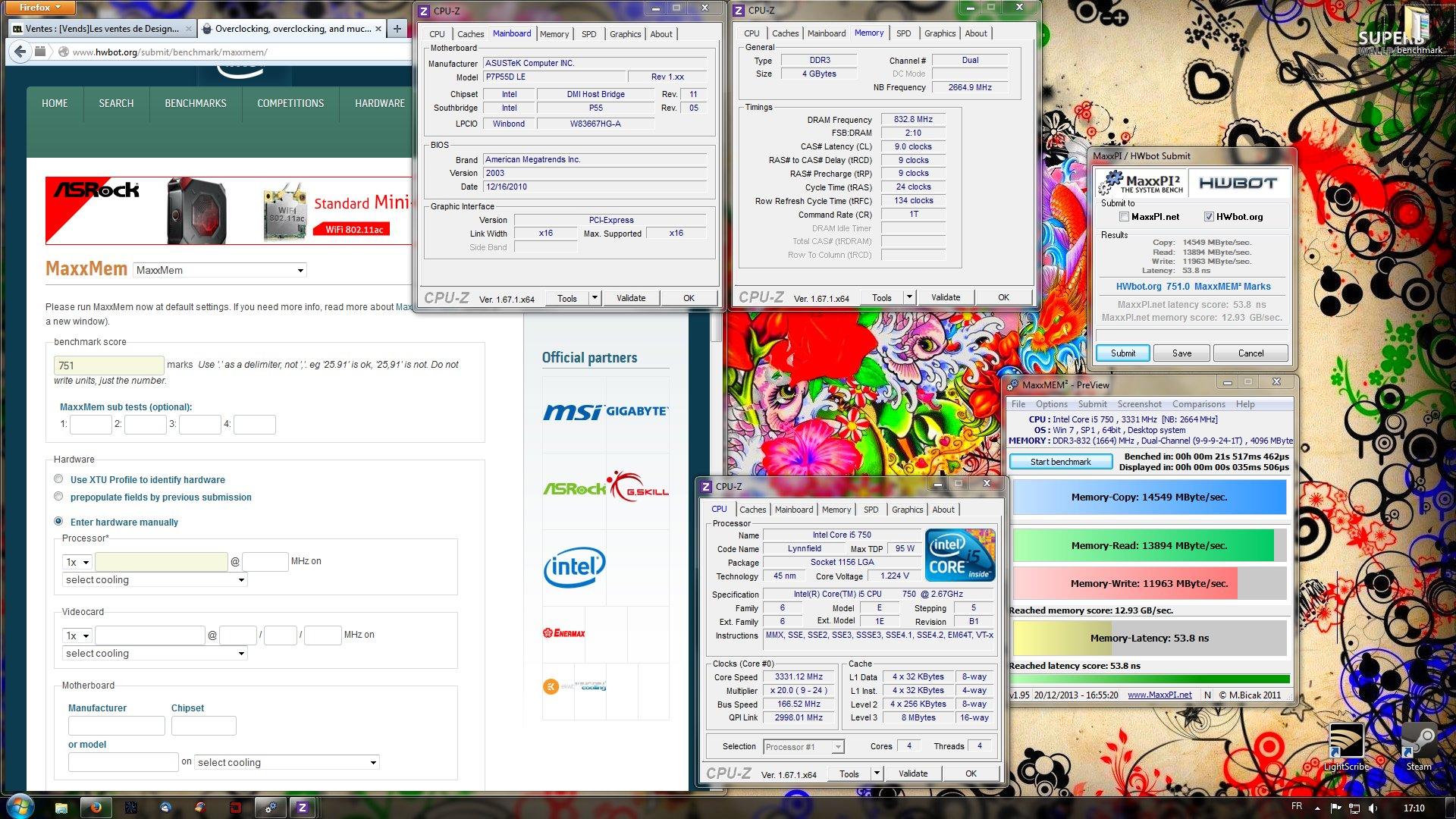Open the videocard count '1x' dropdown
The width and height of the screenshot is (1456, 819).
(77, 635)
